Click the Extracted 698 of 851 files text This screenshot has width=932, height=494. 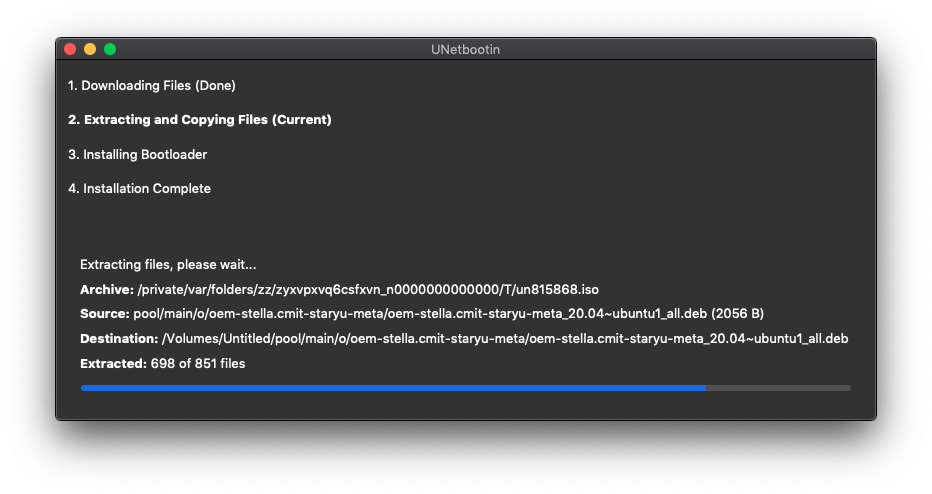coord(162,364)
